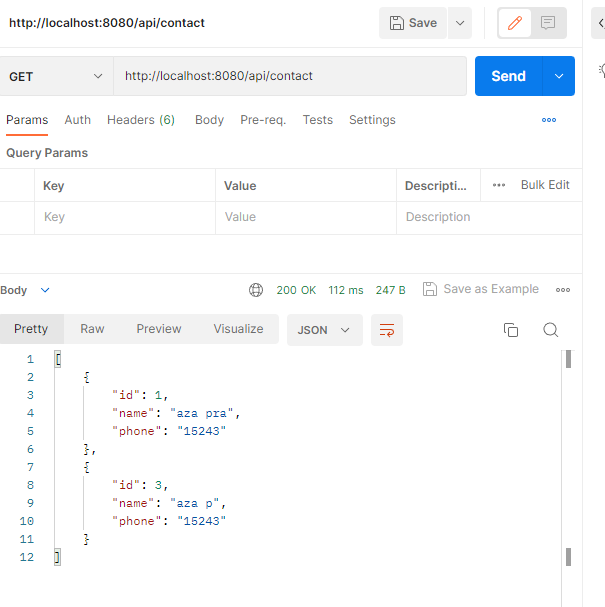
Task: Click the "id": 3 line
Action: tap(140, 485)
